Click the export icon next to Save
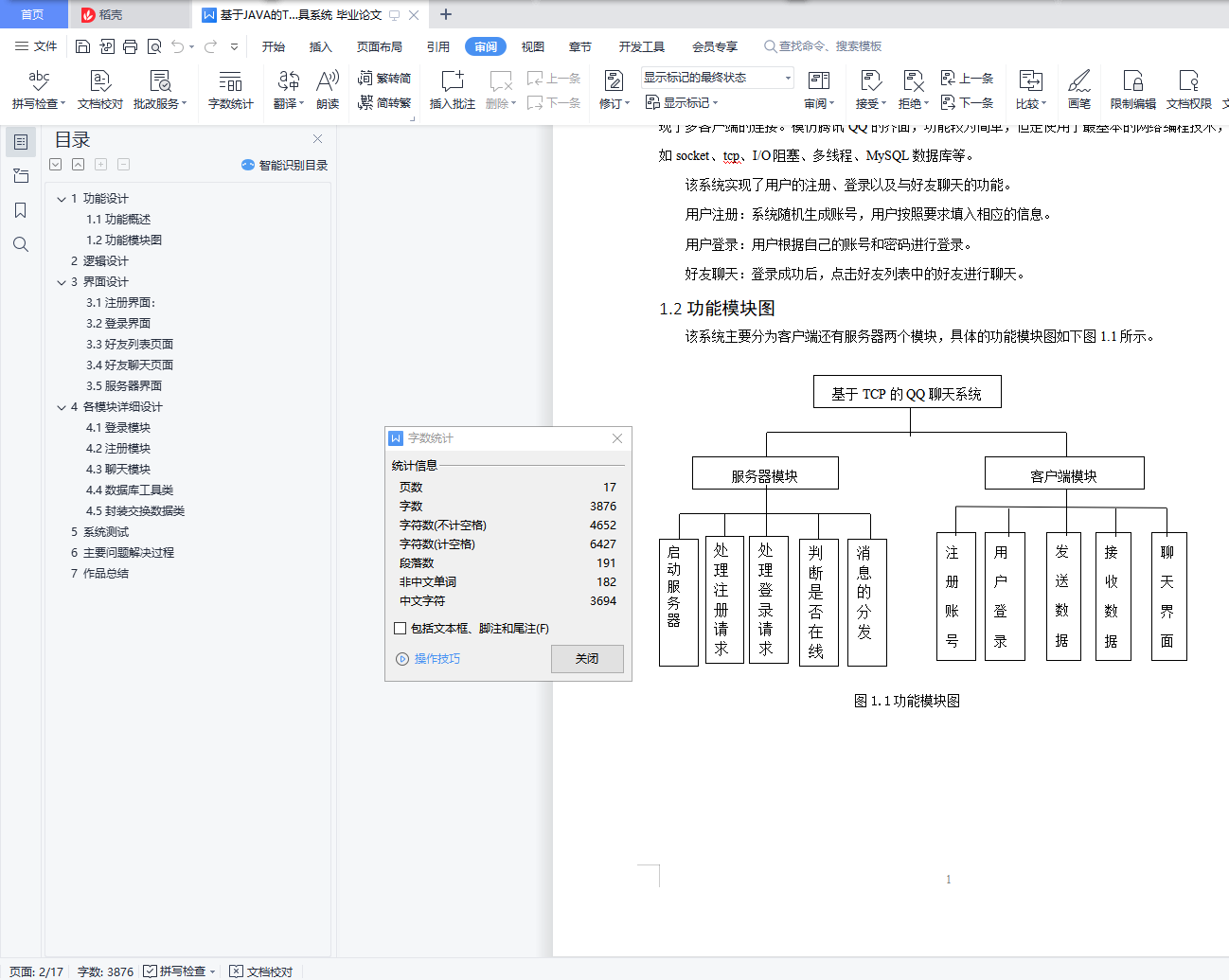Viewport: 1229px width, 980px height. (106, 46)
